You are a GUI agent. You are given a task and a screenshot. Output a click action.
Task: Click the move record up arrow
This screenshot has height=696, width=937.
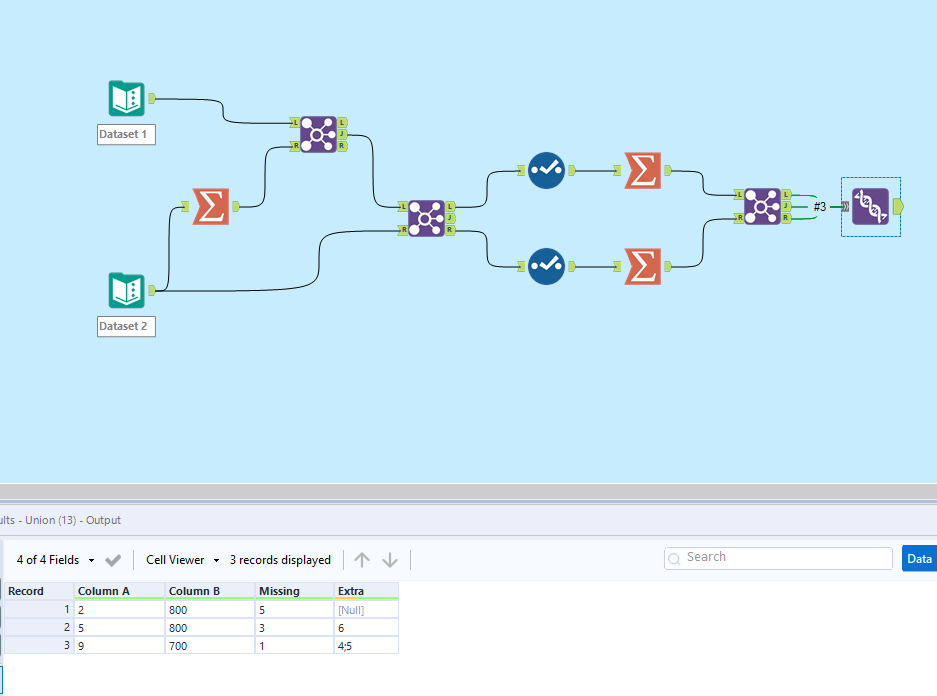tap(362, 560)
